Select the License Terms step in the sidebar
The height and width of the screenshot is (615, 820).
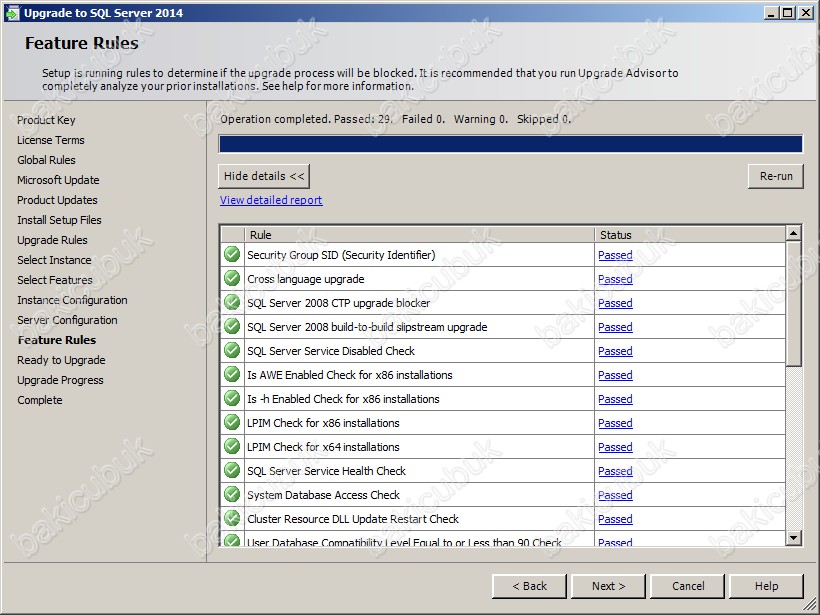tap(51, 140)
